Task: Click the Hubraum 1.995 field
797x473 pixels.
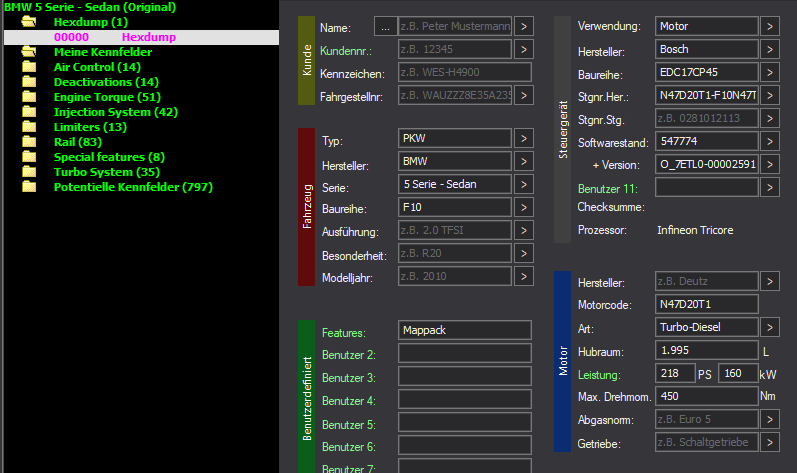Action: [x=707, y=350]
